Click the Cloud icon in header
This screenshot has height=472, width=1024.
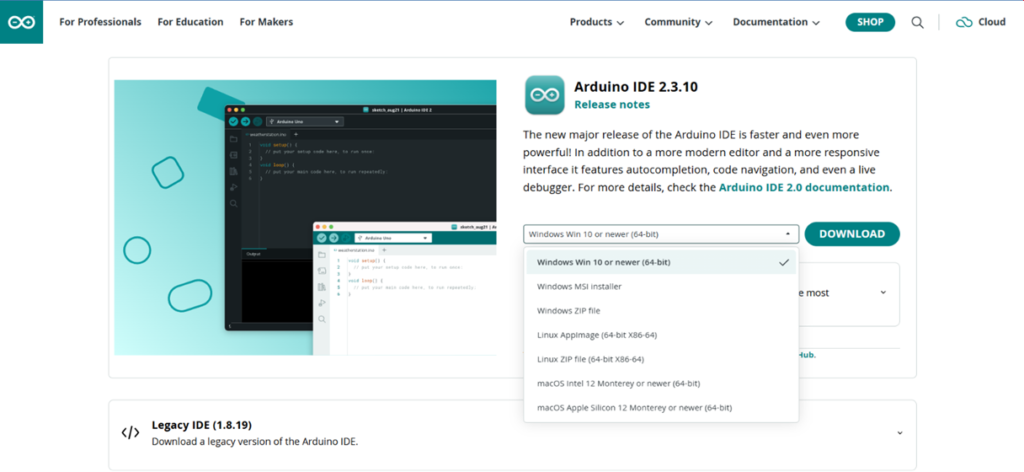coord(964,22)
